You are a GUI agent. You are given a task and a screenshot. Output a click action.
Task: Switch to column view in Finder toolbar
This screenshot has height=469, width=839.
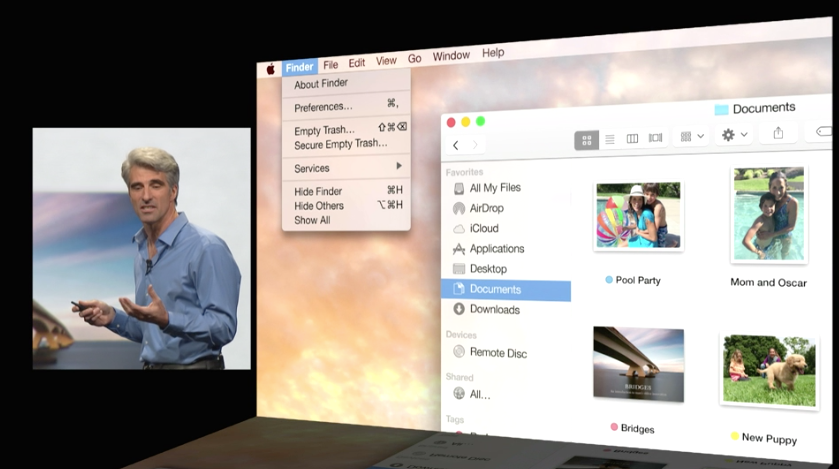click(632, 138)
